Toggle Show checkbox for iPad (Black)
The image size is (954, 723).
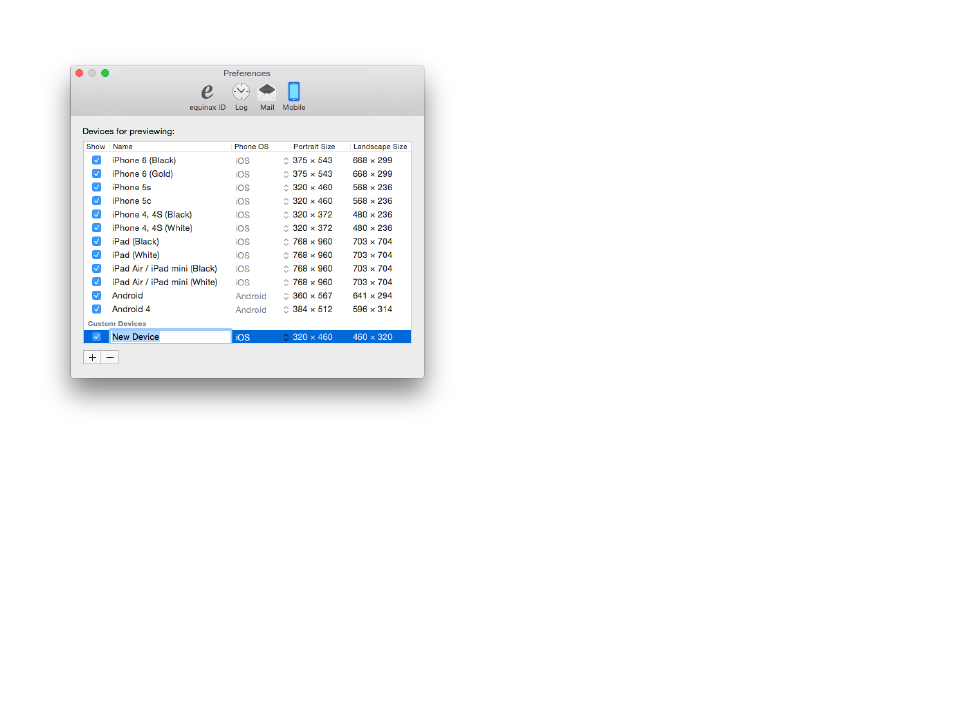pos(96,241)
